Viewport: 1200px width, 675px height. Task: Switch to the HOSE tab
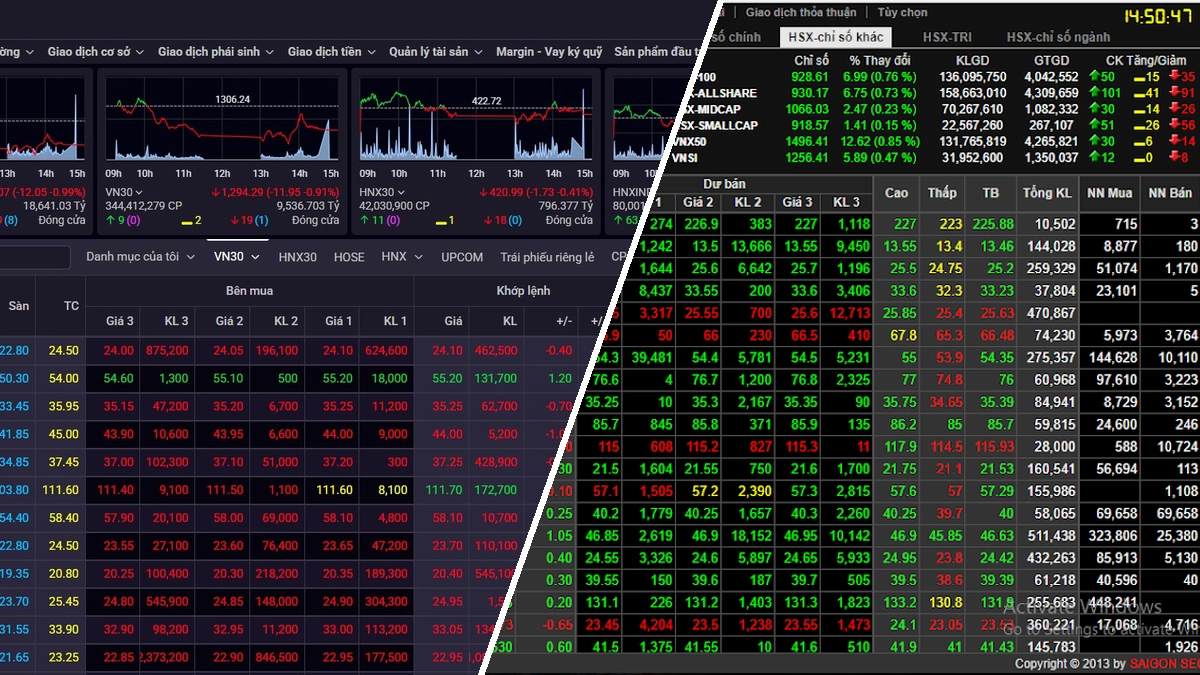point(349,257)
